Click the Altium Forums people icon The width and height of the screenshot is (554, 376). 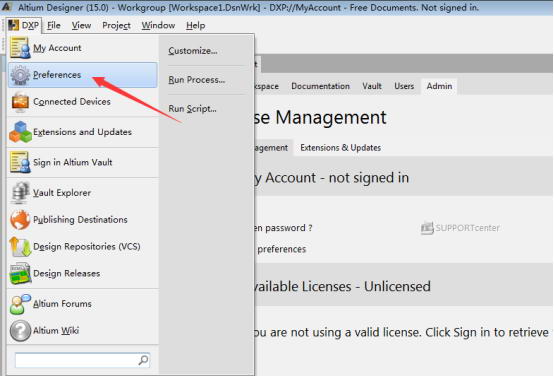20,304
